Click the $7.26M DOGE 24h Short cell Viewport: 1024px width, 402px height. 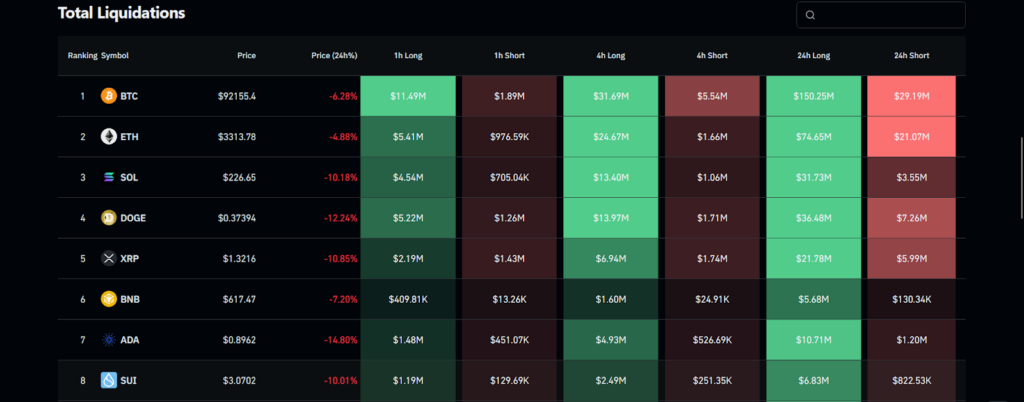[x=912, y=218]
